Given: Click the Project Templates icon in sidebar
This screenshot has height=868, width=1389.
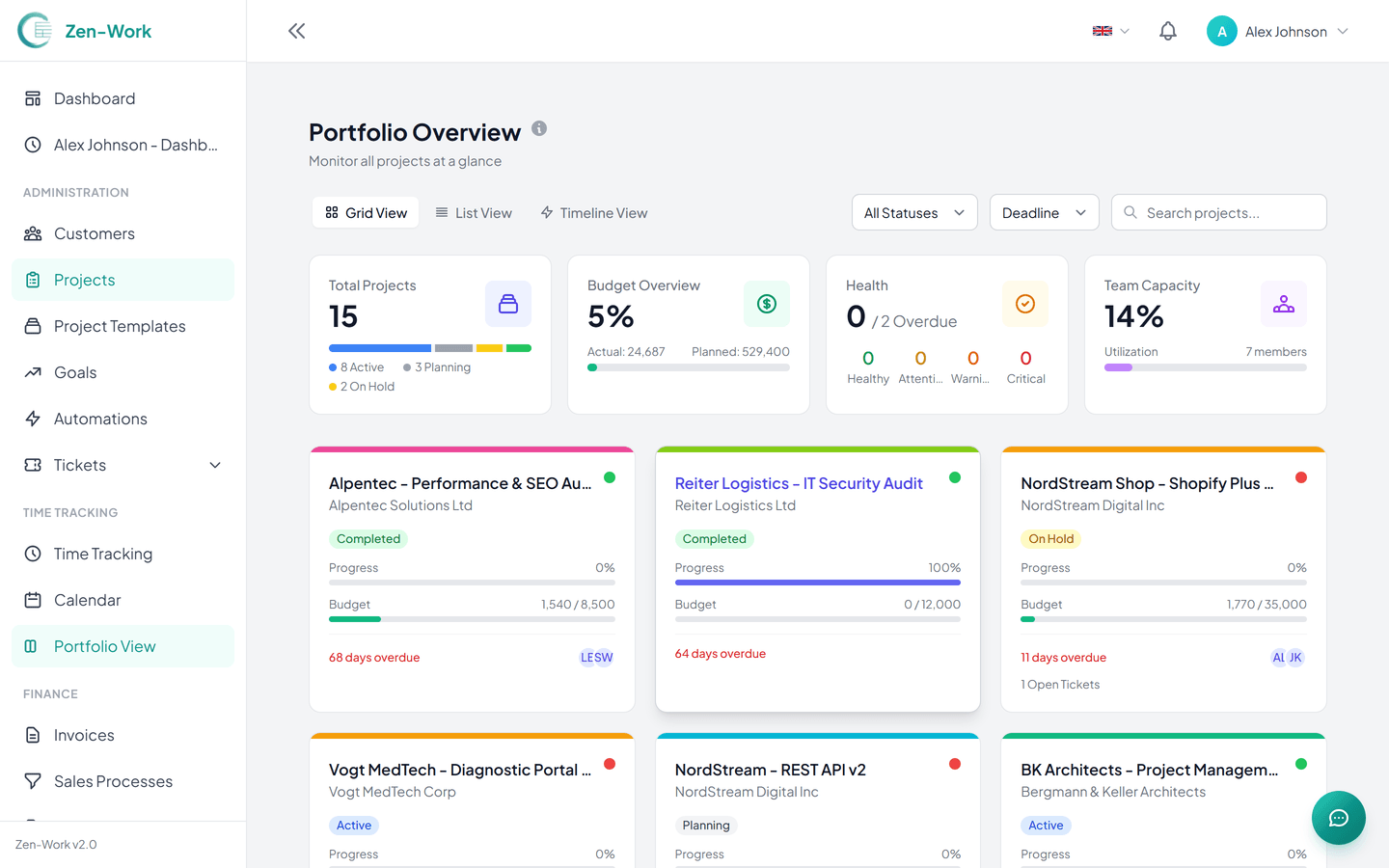Looking at the screenshot, I should pyautogui.click(x=33, y=326).
